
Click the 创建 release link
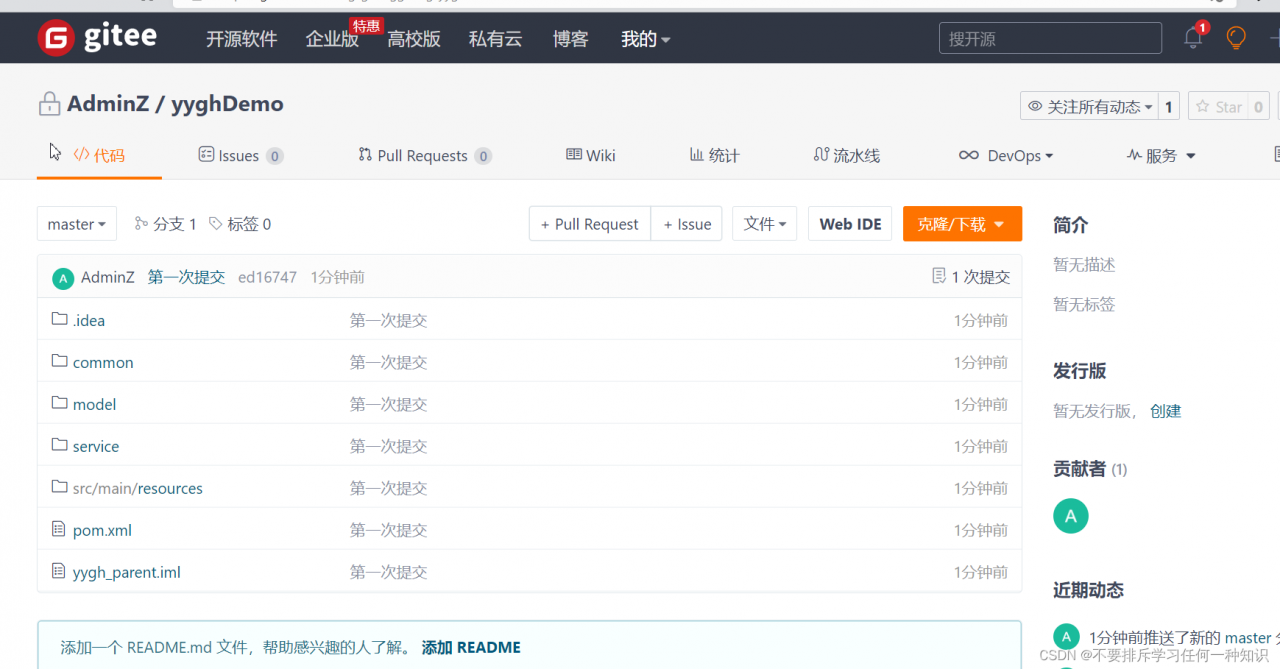(1166, 411)
